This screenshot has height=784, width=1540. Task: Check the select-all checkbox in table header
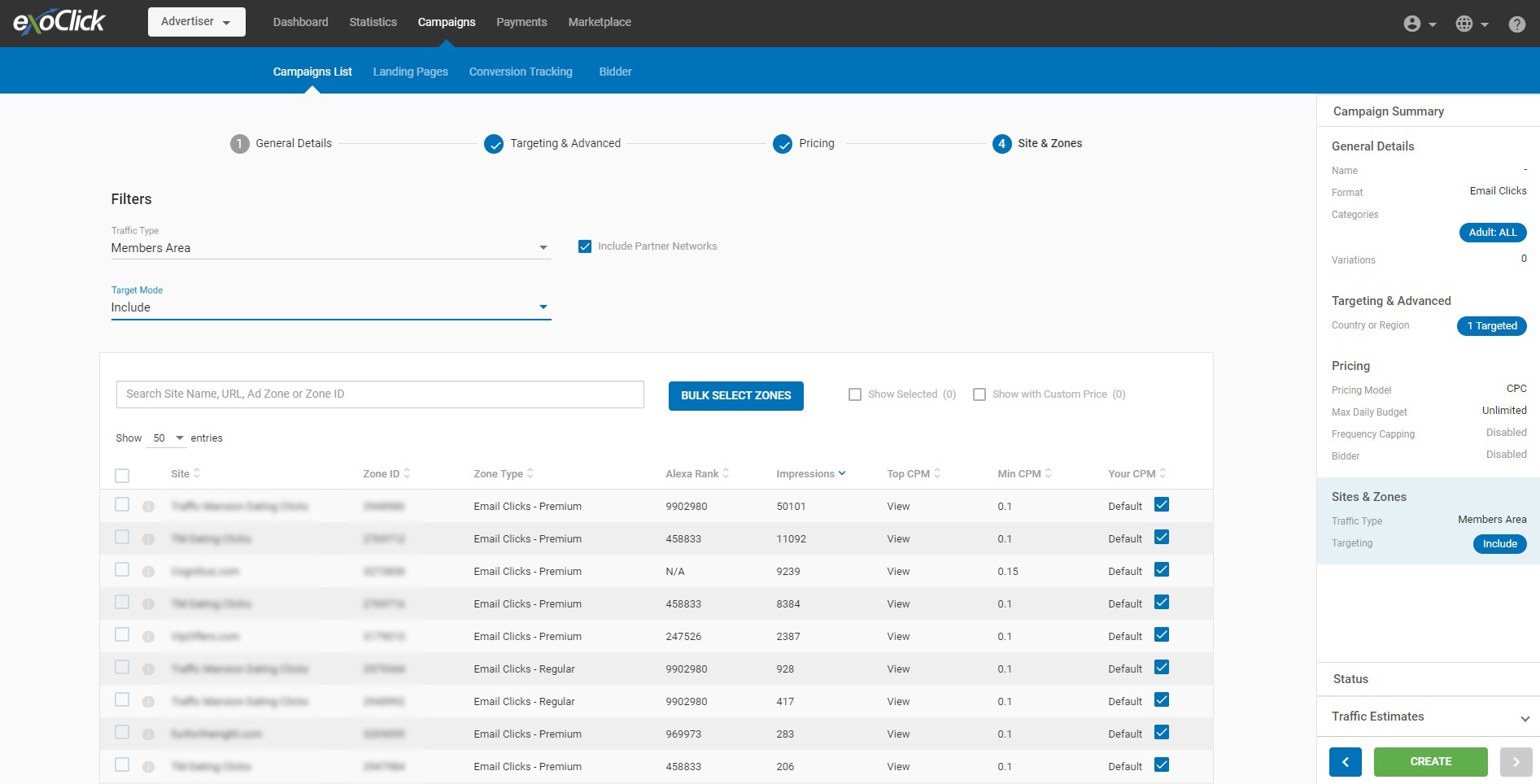click(122, 475)
